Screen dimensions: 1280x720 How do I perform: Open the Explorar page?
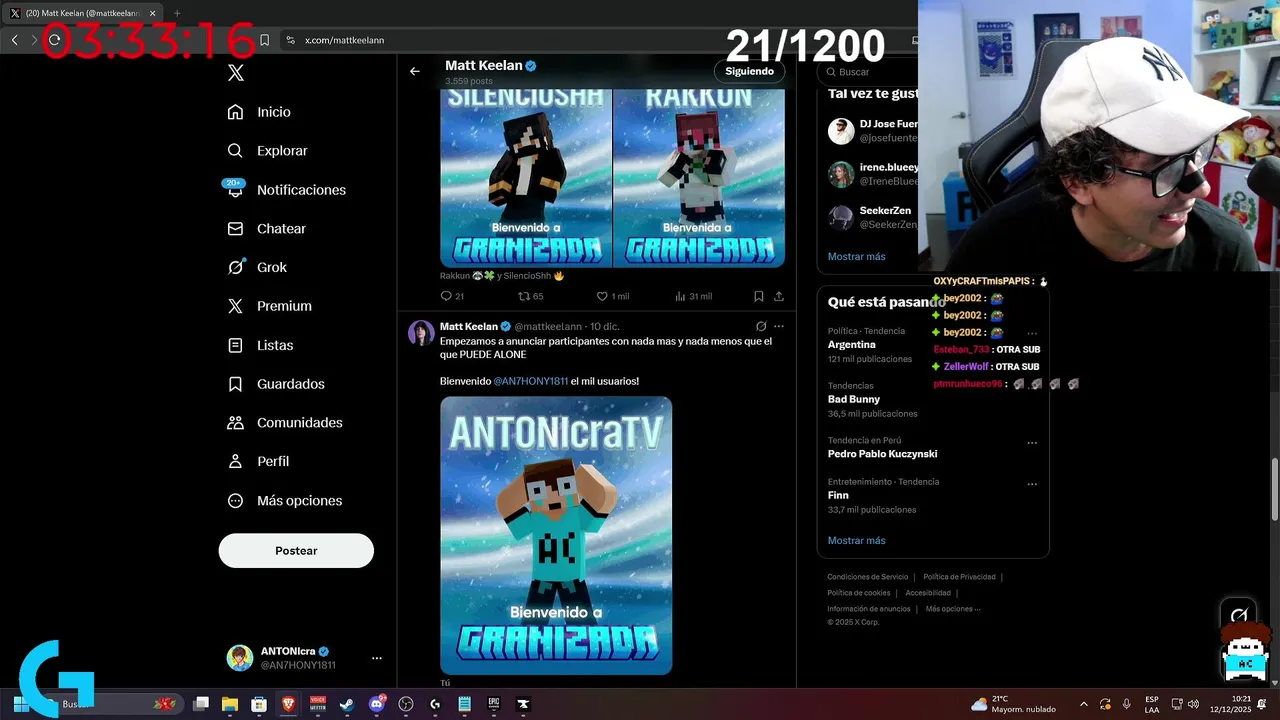pyautogui.click(x=267, y=151)
